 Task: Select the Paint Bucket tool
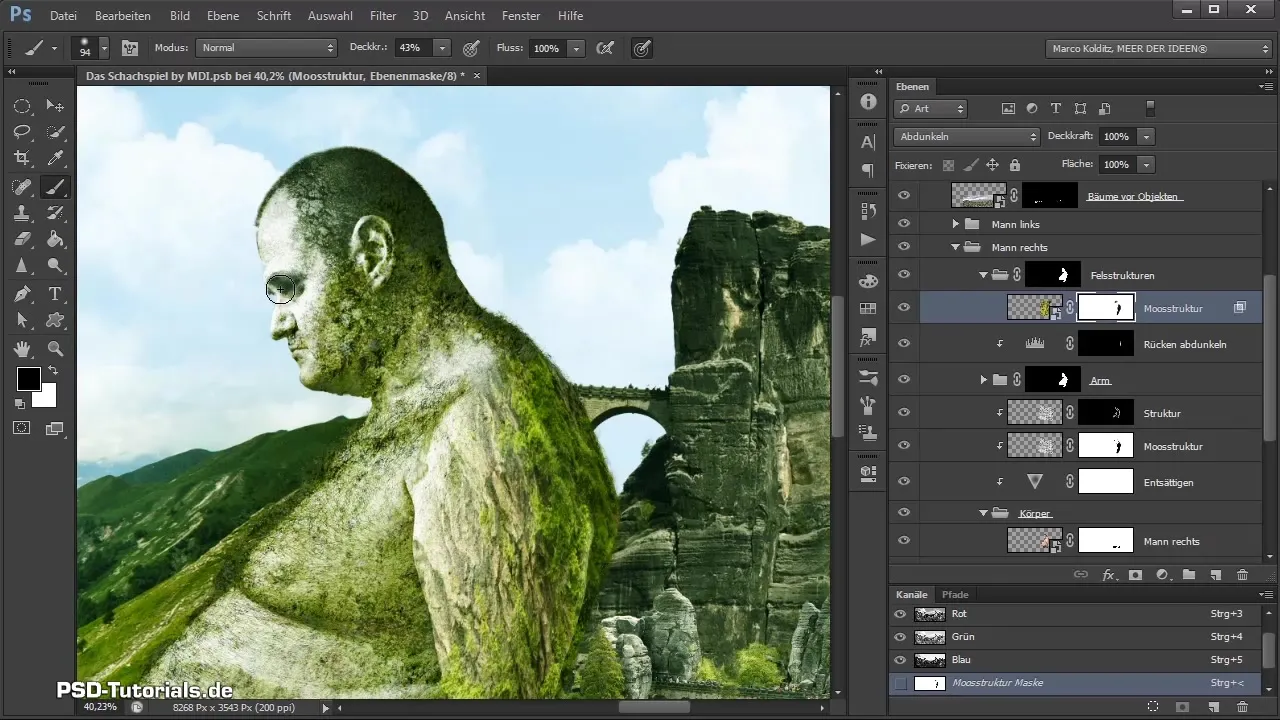pos(56,239)
